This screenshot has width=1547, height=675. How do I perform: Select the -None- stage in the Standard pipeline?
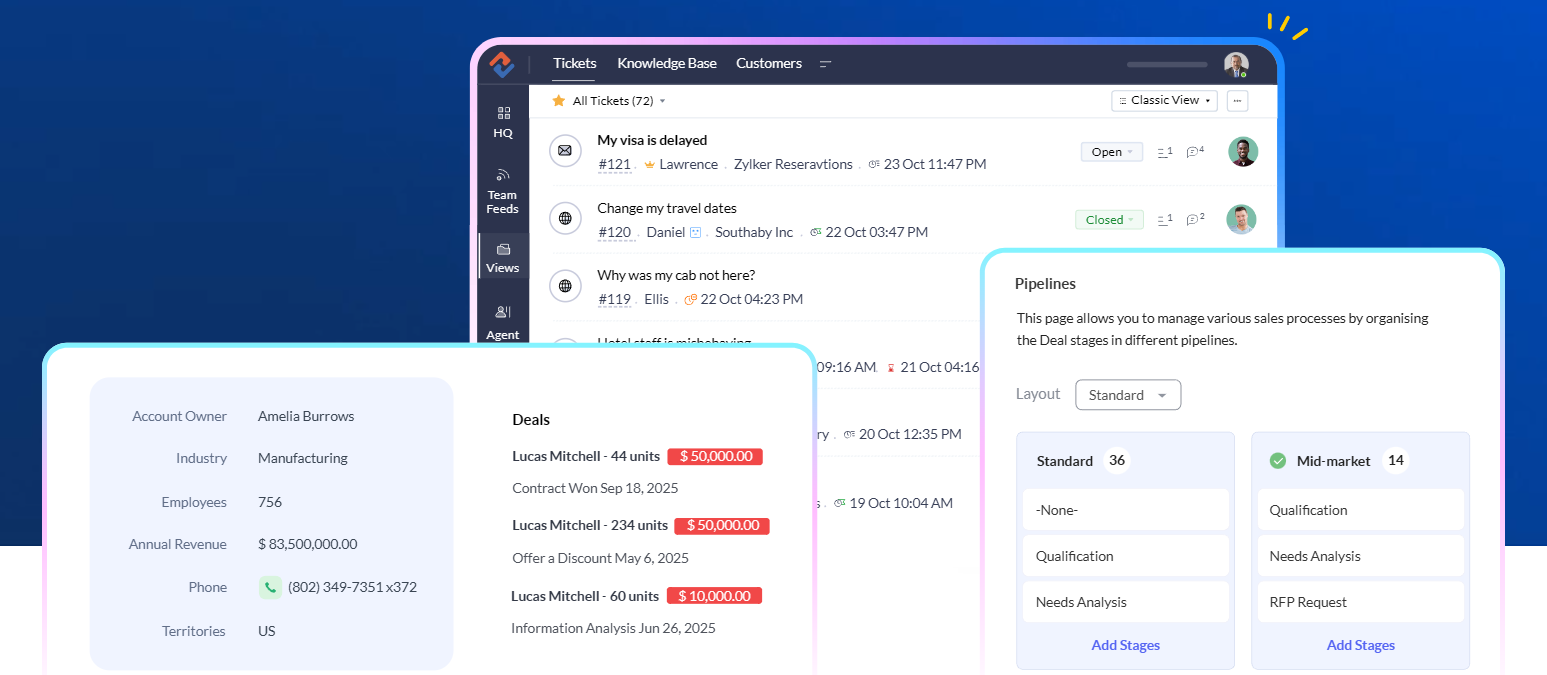tap(1126, 510)
